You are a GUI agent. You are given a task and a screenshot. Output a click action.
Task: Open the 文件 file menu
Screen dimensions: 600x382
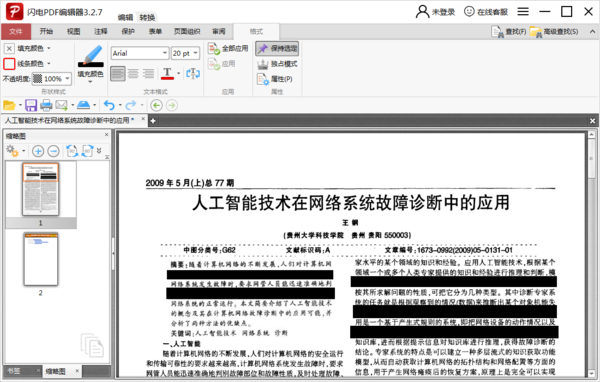pos(16,31)
